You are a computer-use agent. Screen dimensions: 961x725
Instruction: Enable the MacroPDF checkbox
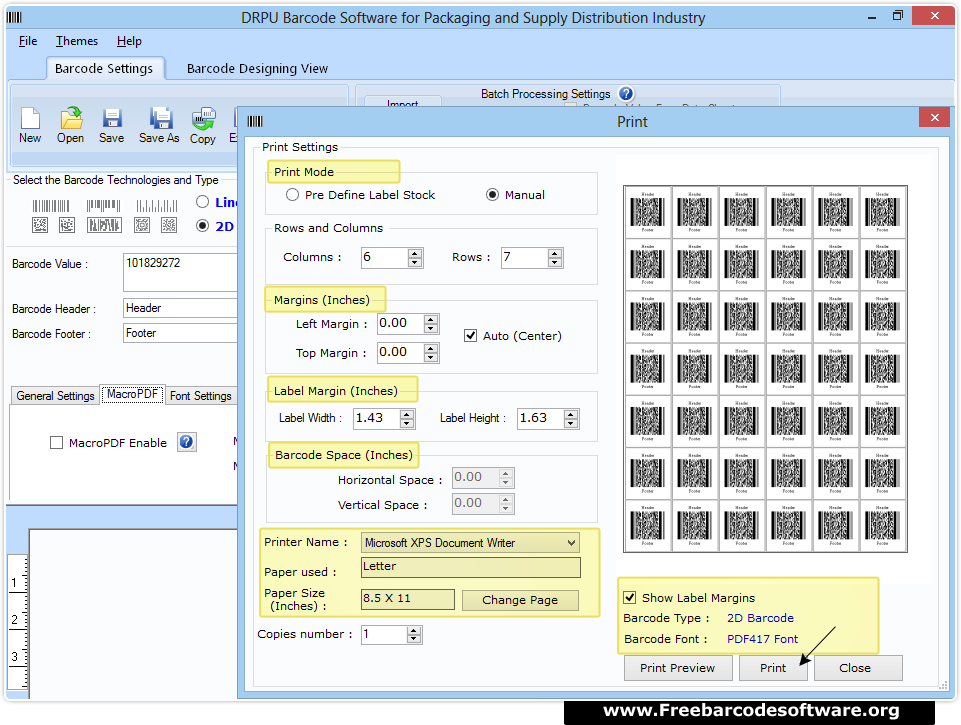click(x=56, y=442)
